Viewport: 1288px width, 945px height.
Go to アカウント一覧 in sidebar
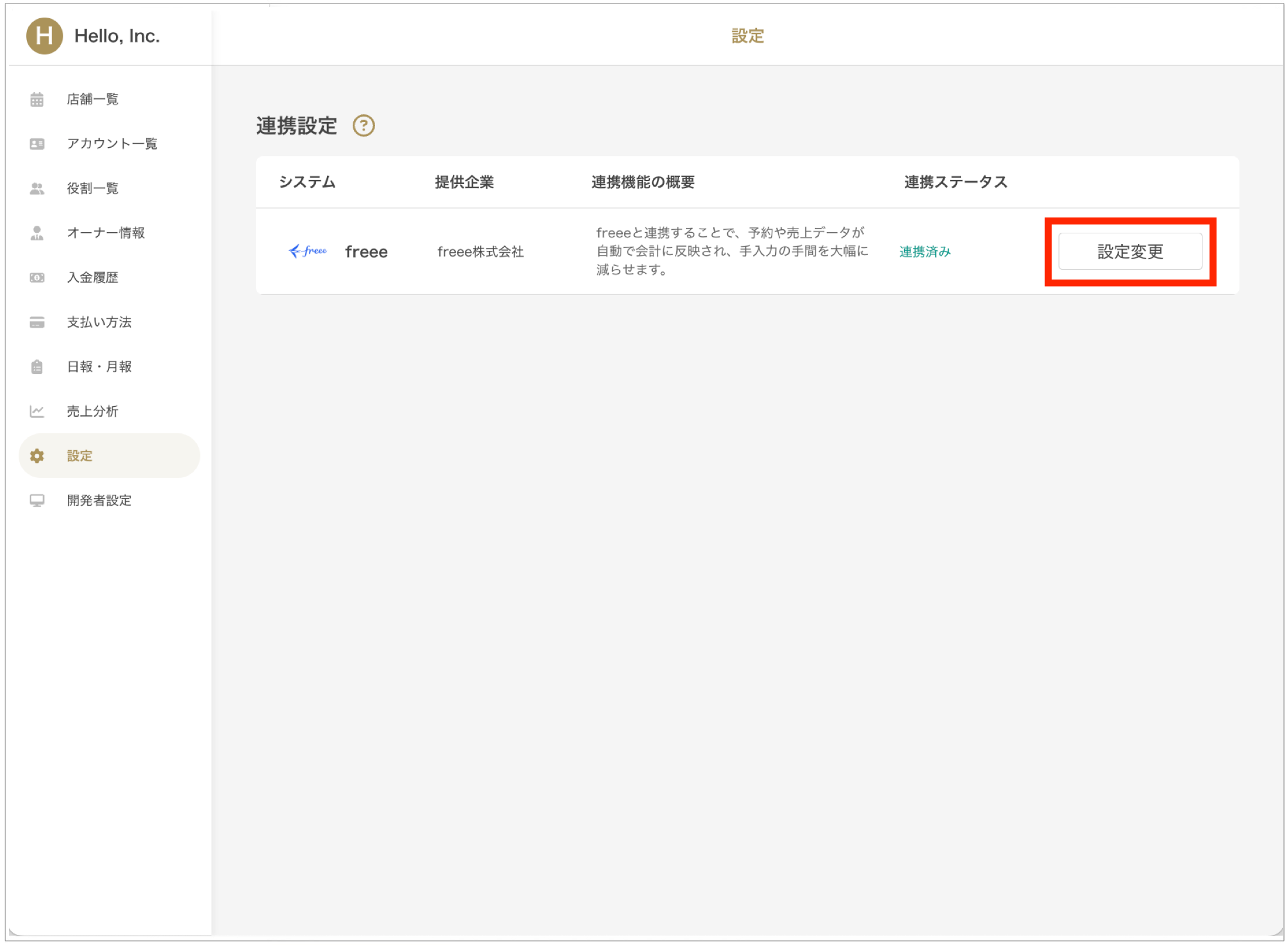coord(109,144)
